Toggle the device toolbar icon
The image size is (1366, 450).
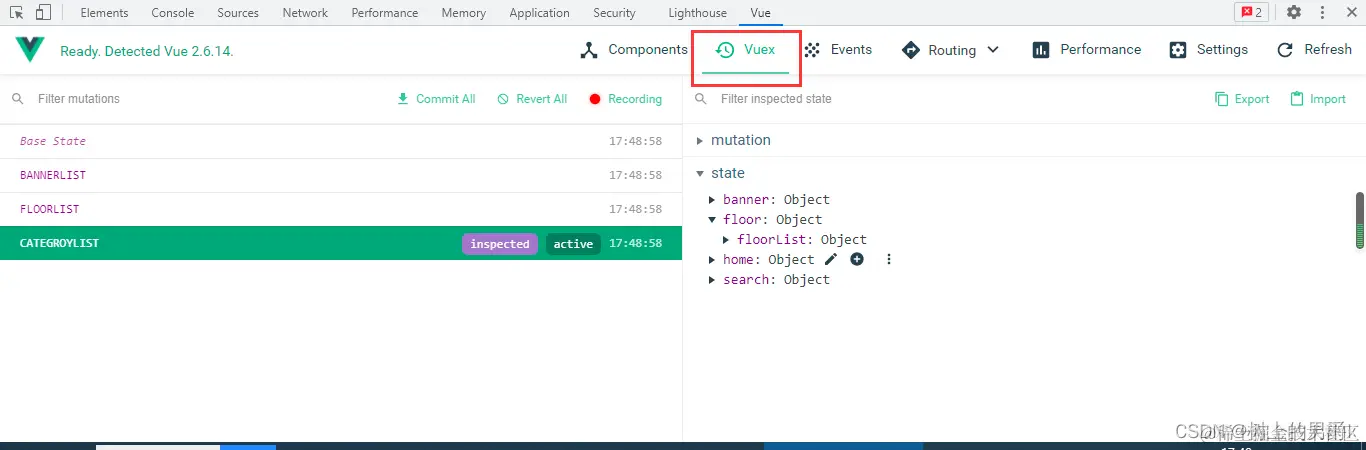tap(43, 13)
